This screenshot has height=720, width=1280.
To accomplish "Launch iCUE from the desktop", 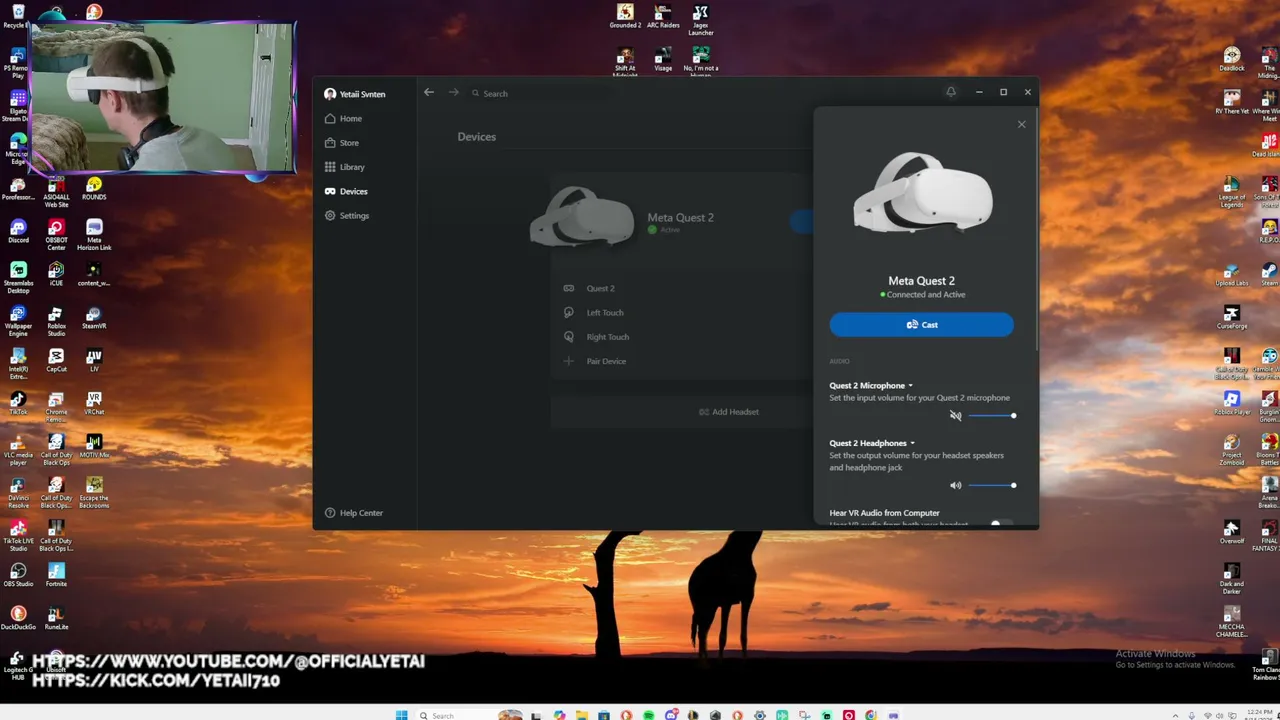I will [56, 274].
